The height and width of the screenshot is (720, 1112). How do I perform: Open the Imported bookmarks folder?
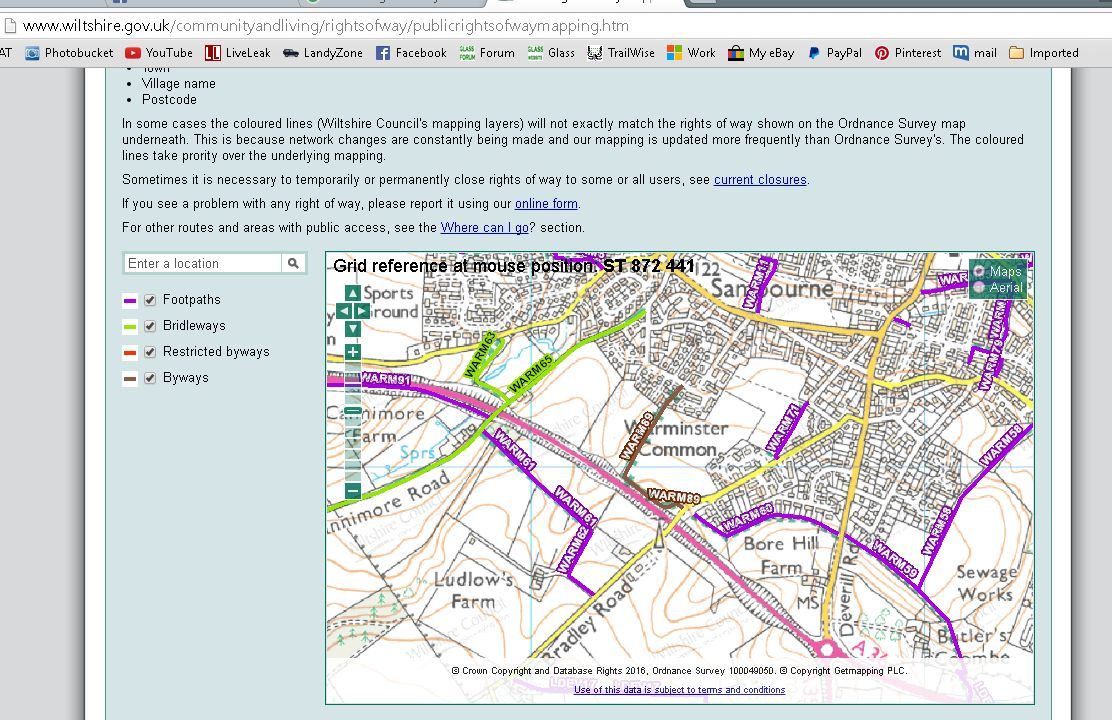pos(1044,52)
